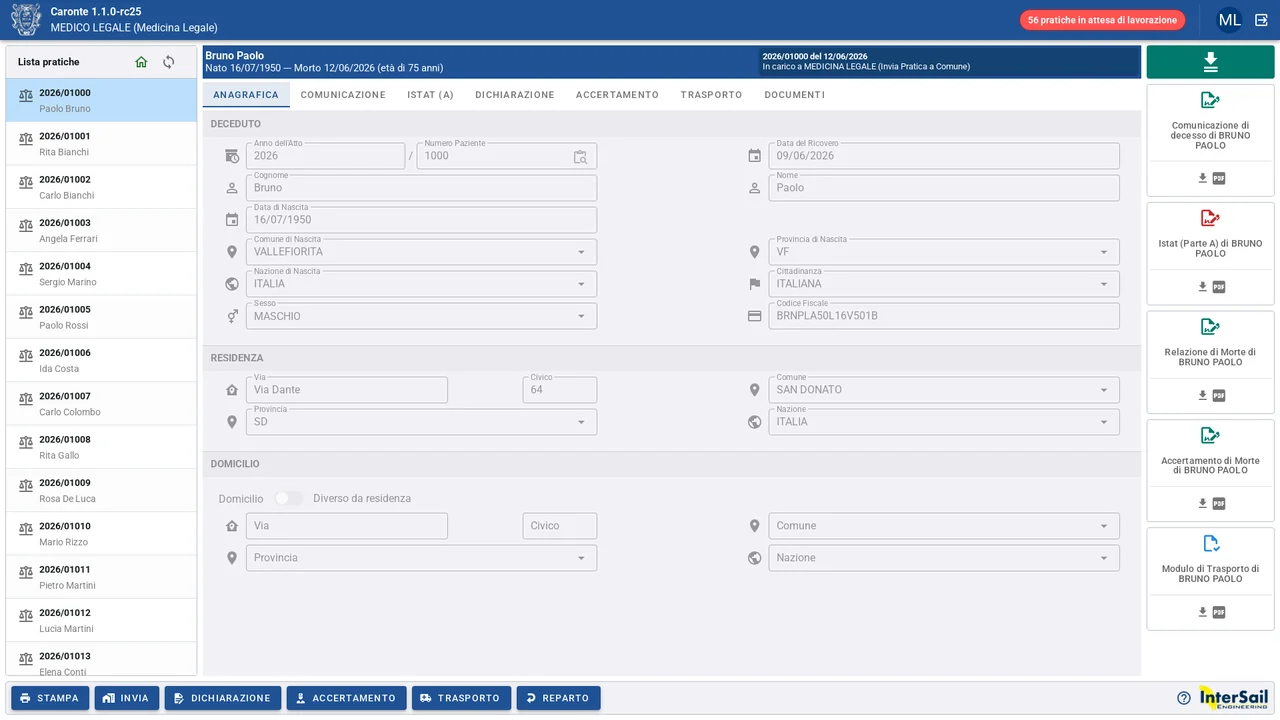This screenshot has width=1280, height=720.
Task: Click the search icon in Numero Paziente
Action: point(580,157)
